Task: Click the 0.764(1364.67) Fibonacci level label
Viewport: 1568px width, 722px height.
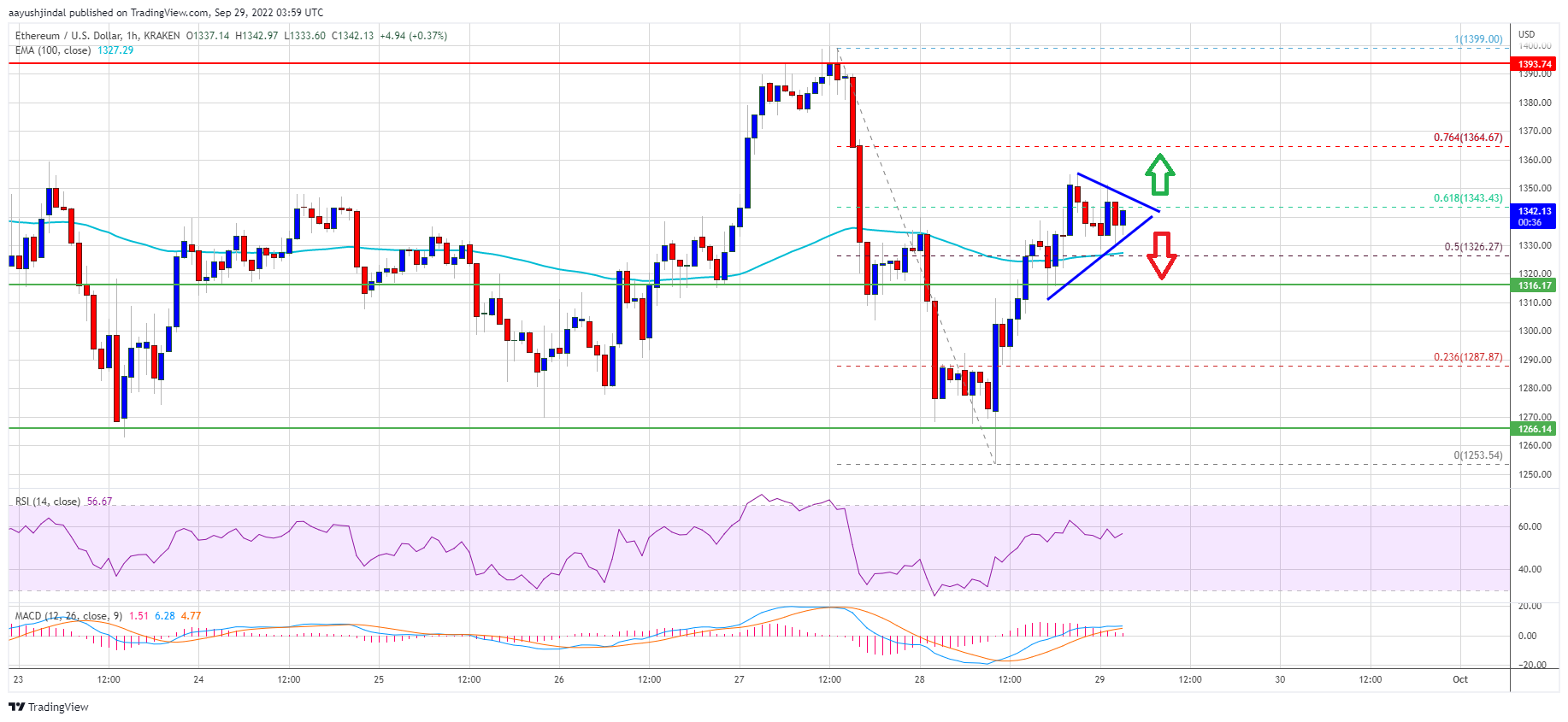Action: pos(1467,138)
